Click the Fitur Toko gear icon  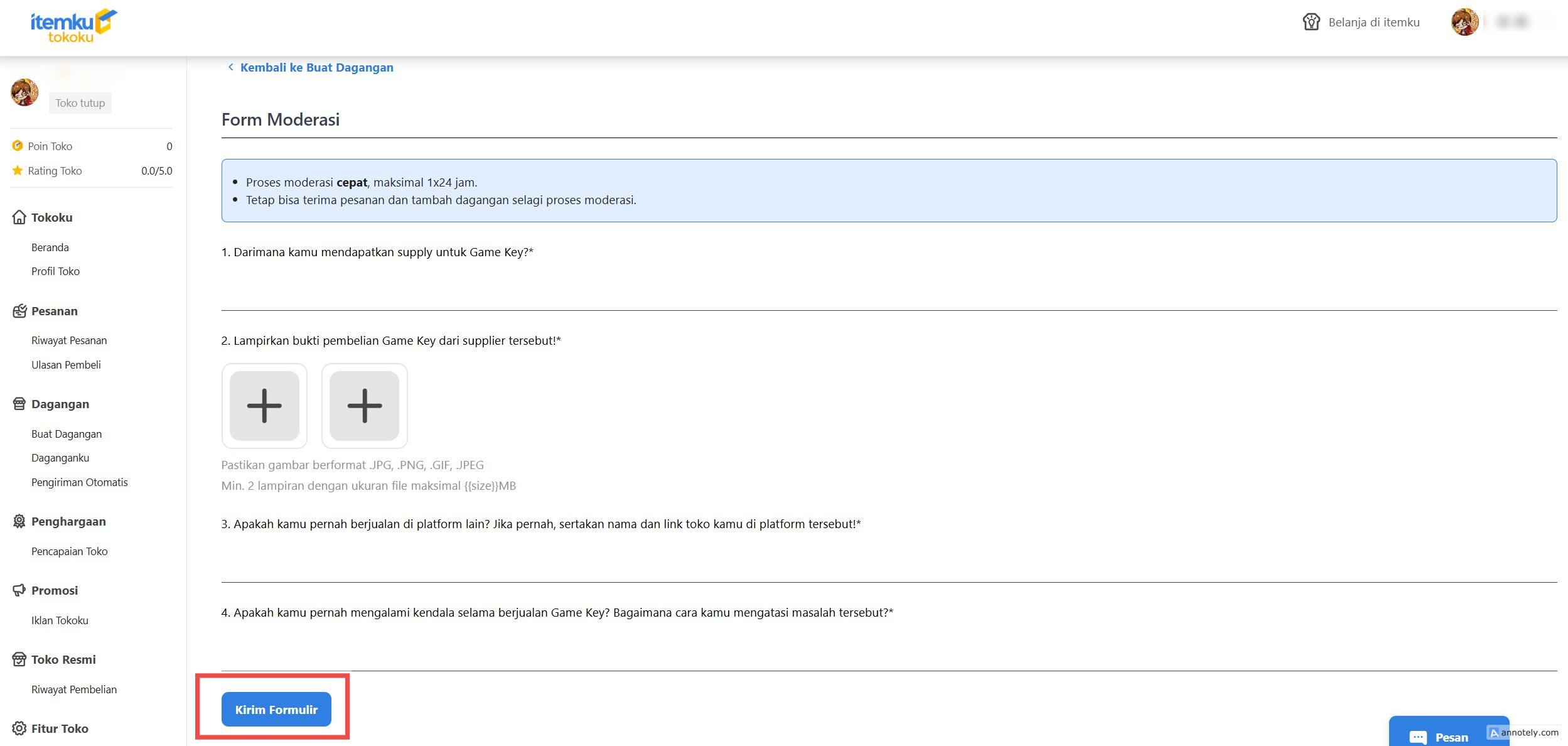[x=19, y=728]
